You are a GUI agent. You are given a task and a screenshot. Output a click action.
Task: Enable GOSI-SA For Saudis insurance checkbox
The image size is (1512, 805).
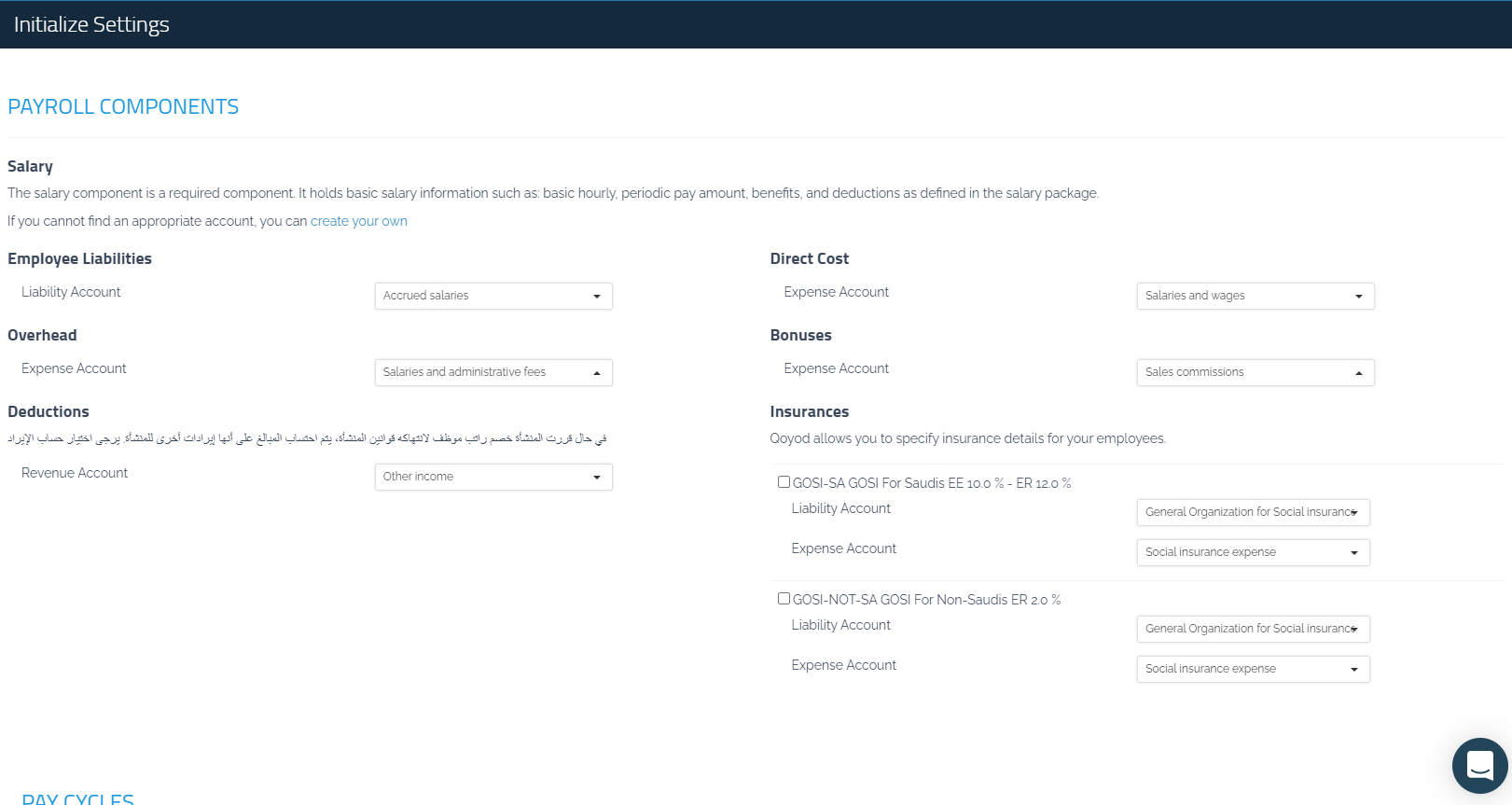click(x=784, y=482)
